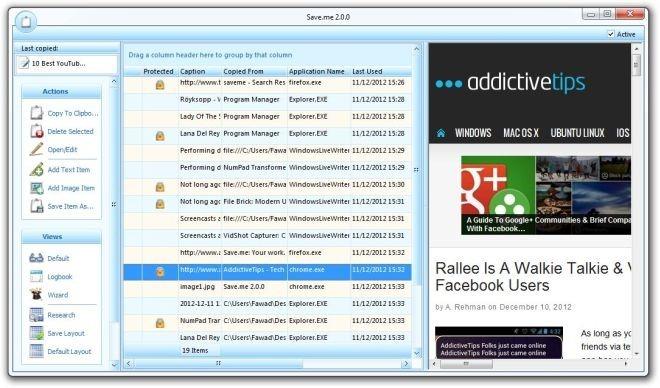Click the Copy To Clipboard label
This screenshot has width=660, height=388.
point(73,113)
